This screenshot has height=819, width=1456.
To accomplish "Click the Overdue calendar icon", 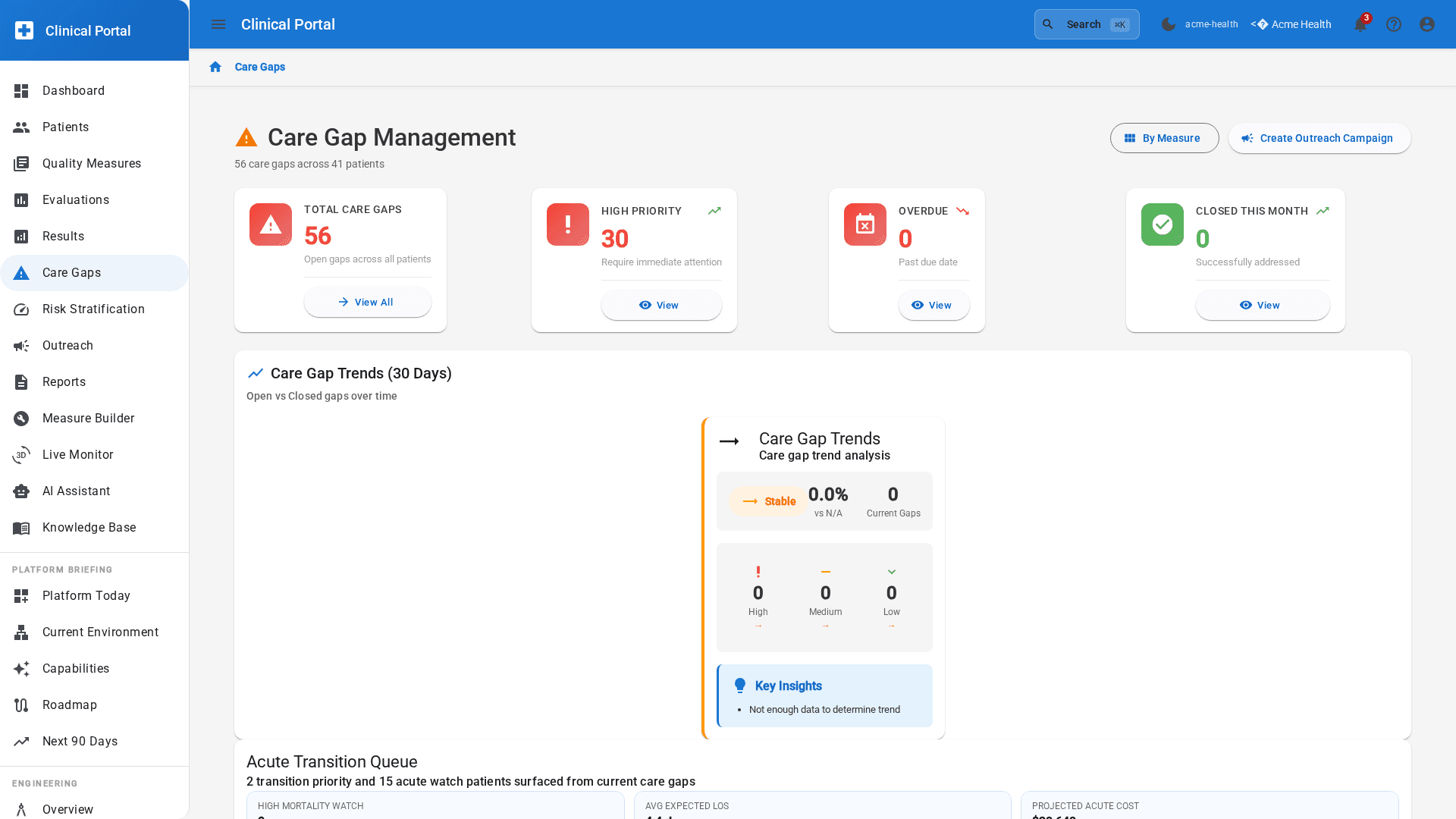I will [865, 224].
